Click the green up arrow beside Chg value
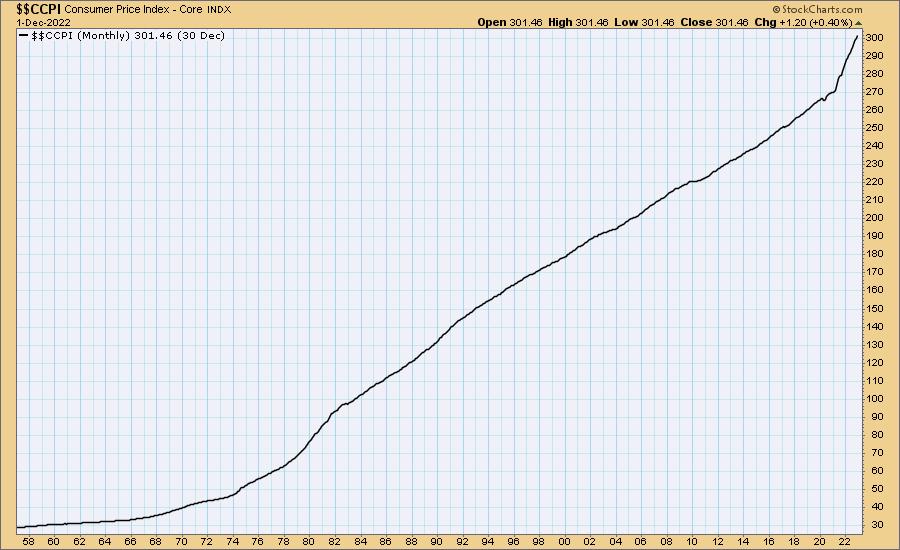The width and height of the screenshot is (900, 550). 858,23
